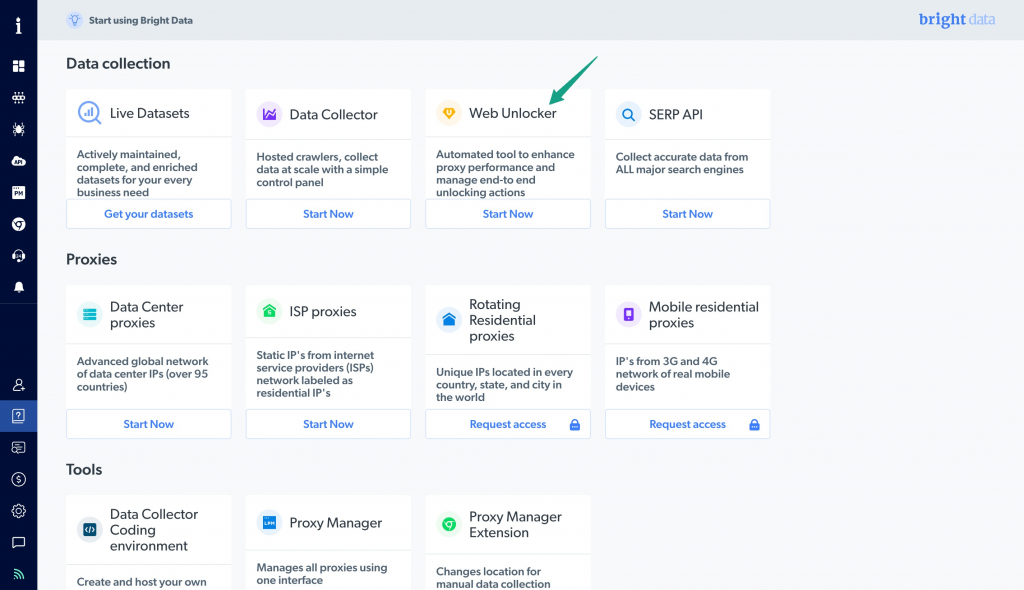Click Start Now under Web Unlocker
1024x590 pixels.
click(507, 214)
